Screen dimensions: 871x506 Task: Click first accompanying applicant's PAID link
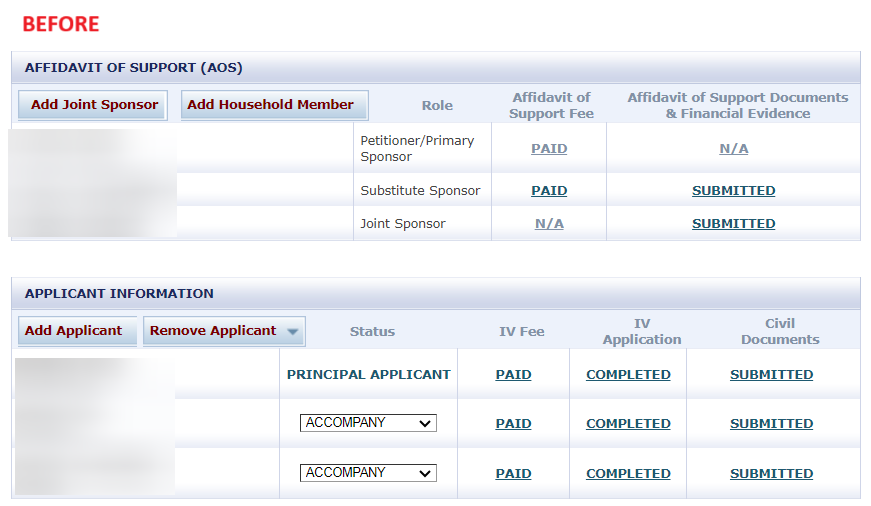pyautogui.click(x=513, y=424)
